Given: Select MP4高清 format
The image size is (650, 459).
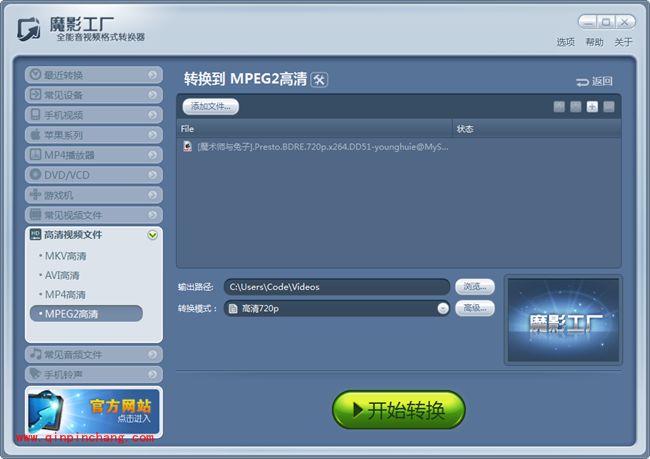Looking at the screenshot, I should (x=65, y=295).
